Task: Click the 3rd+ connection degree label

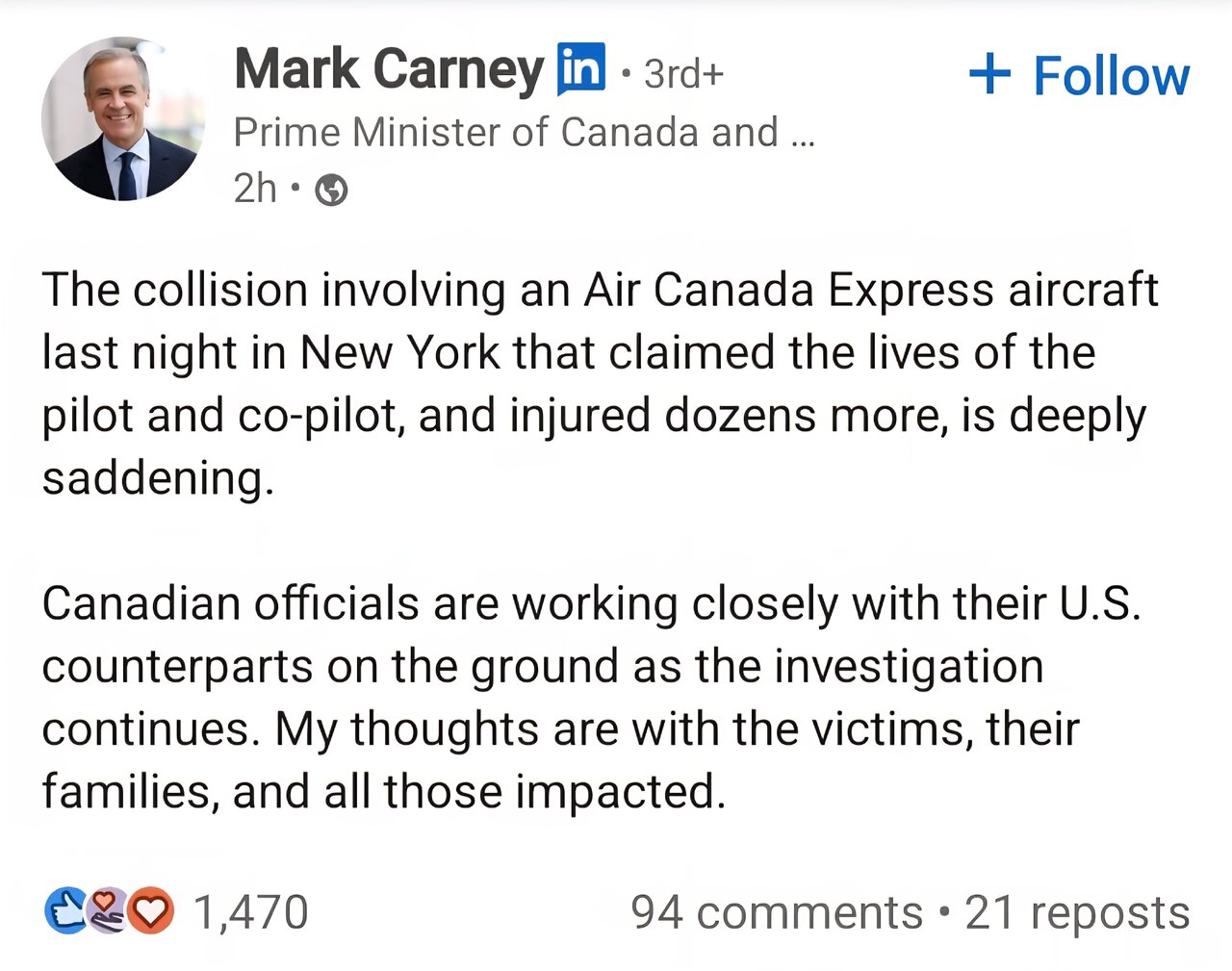Action: [x=683, y=74]
